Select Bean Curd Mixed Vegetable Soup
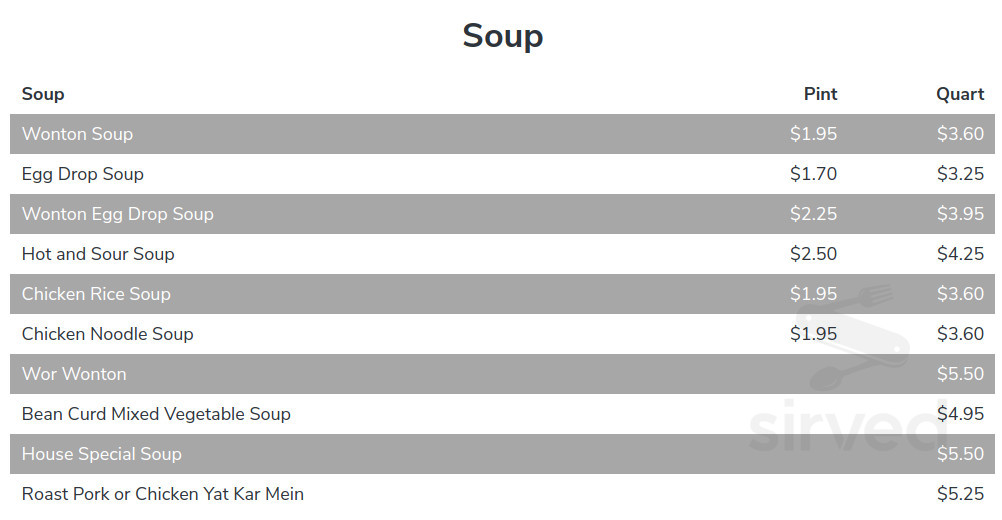Viewport: 1002px width, 520px height. pos(156,414)
